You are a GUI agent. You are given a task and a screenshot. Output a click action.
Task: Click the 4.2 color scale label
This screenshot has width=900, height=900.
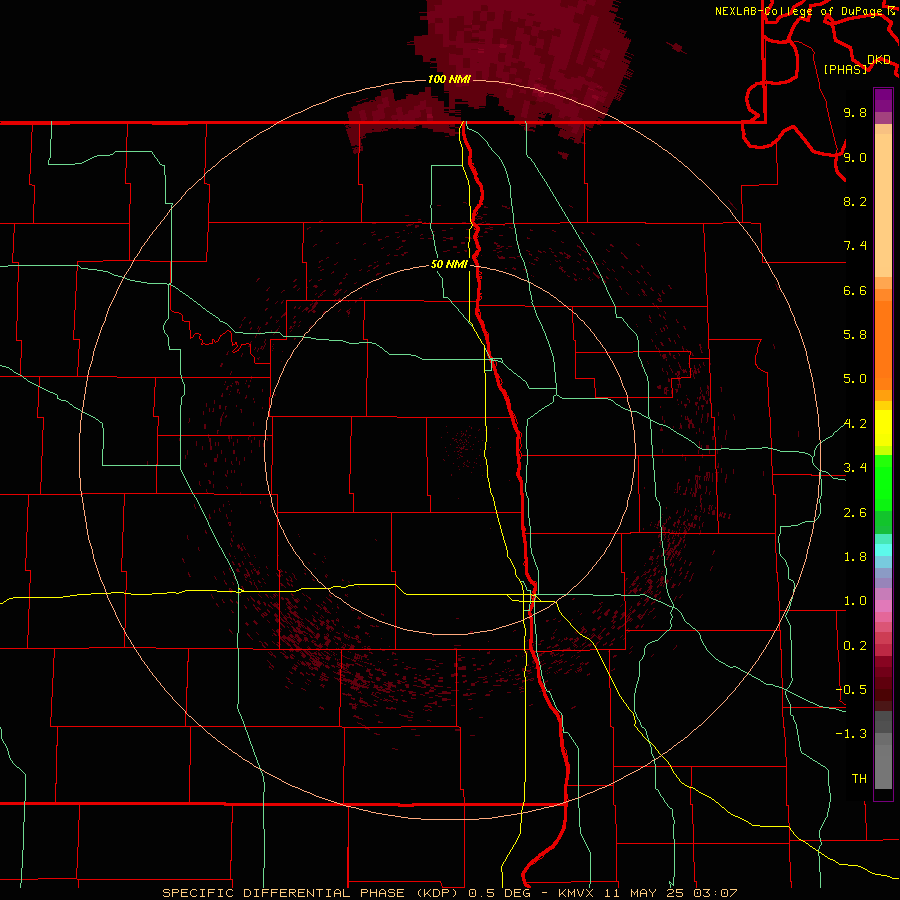[x=855, y=424]
